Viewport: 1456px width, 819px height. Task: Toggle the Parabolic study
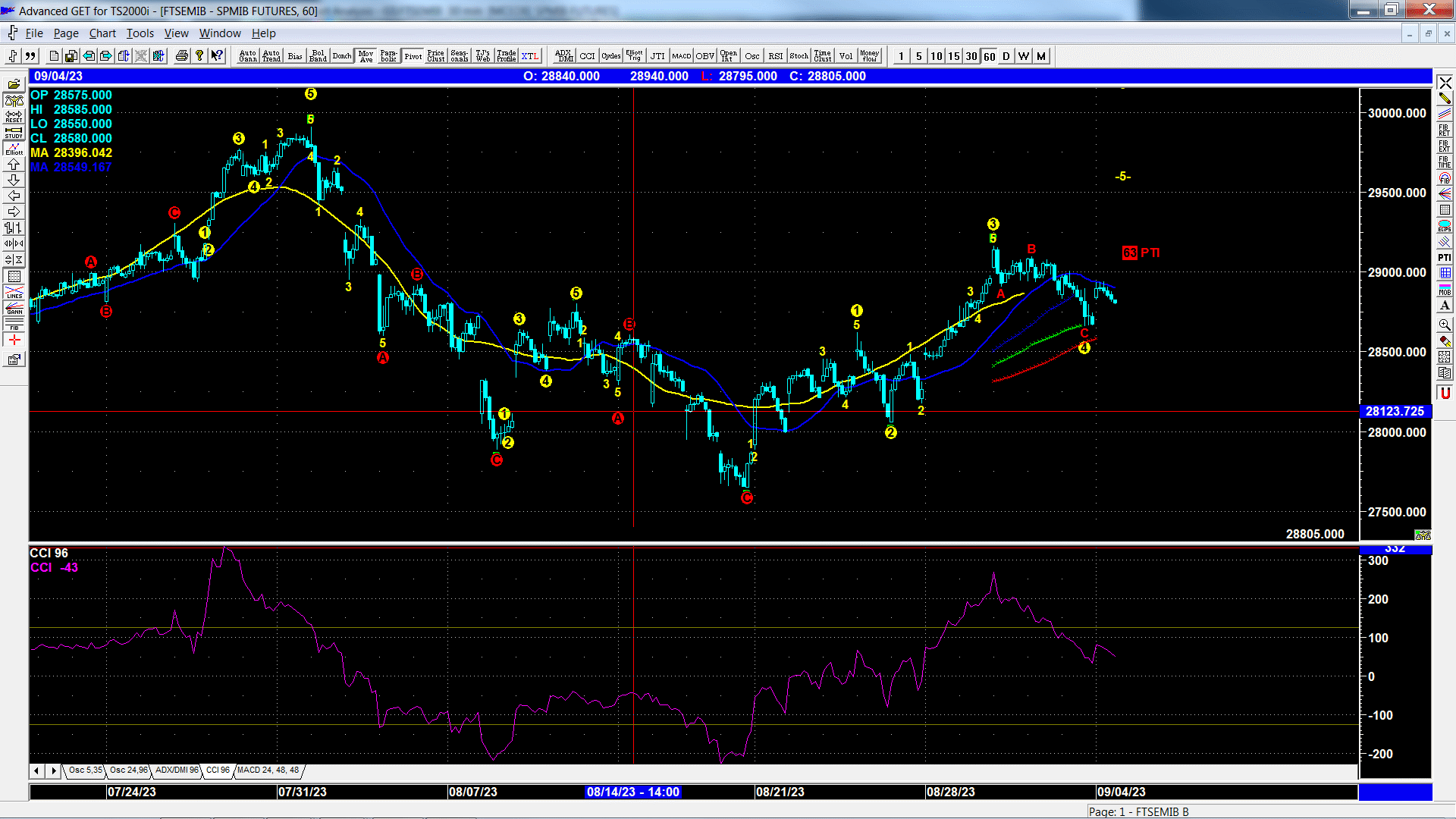click(389, 56)
